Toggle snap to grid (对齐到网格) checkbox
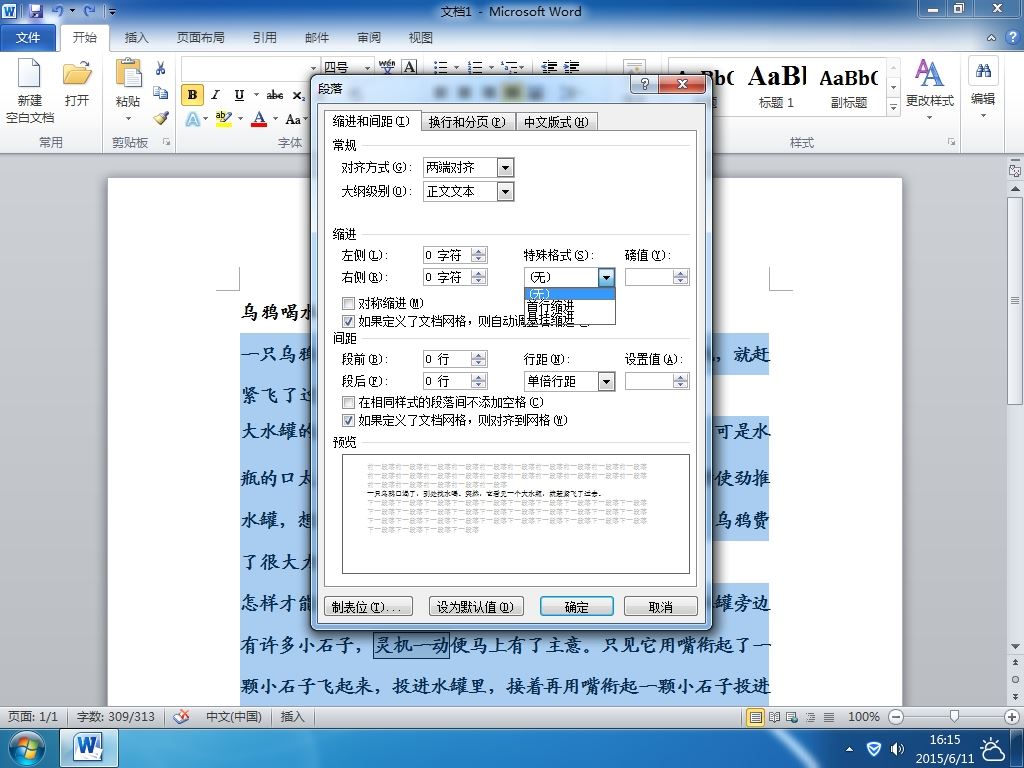 tap(349, 421)
